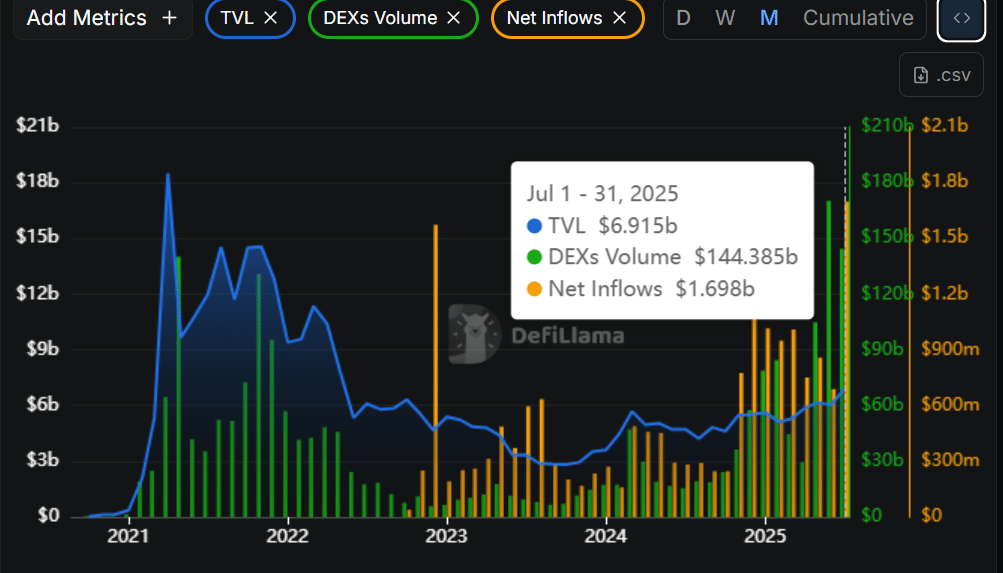This screenshot has height=573, width=1003.
Task: Click the TVL line peak in 2021
Action: [x=168, y=174]
